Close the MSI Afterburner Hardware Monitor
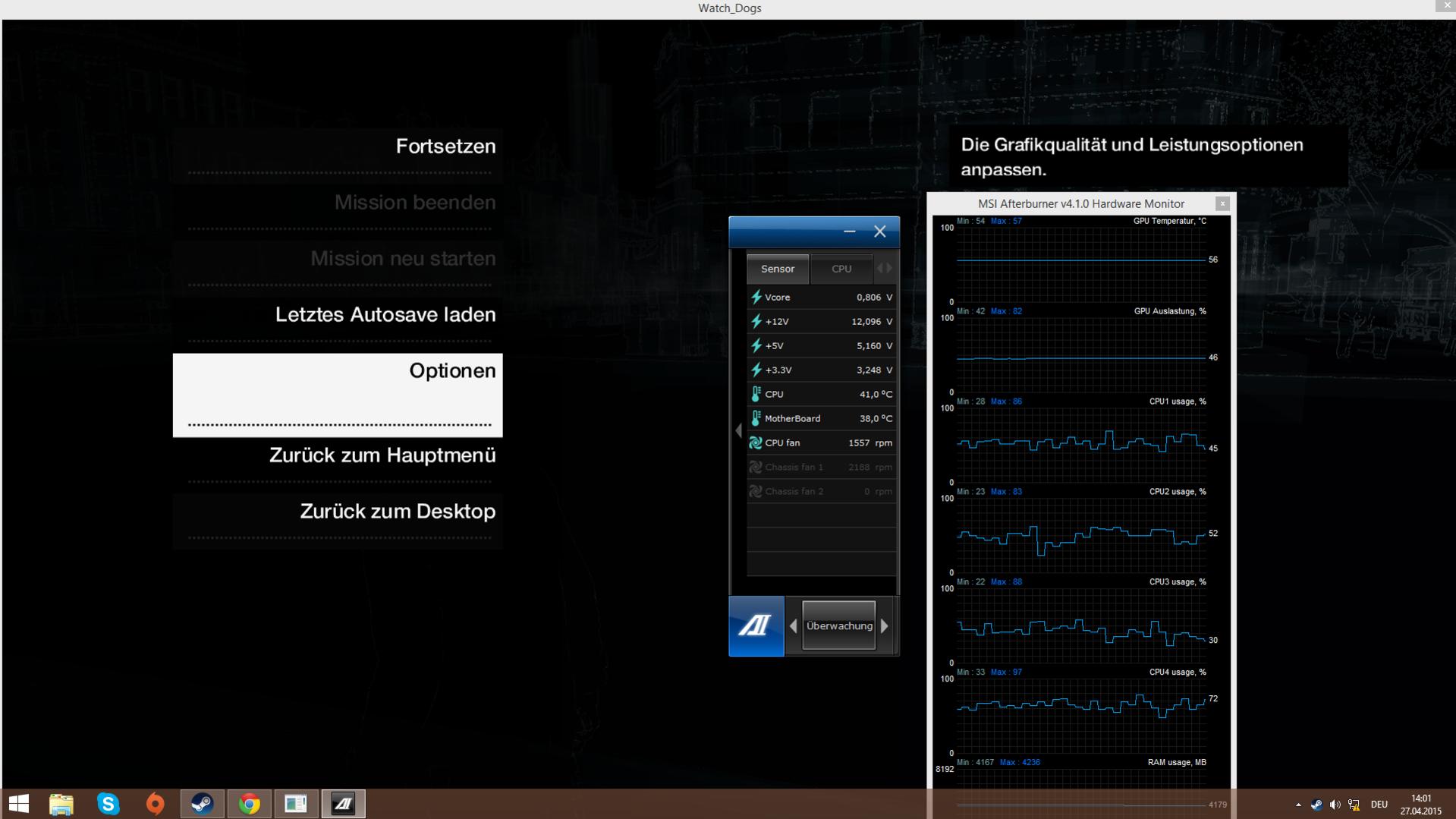Screen dimensions: 1456x819 click(1222, 203)
